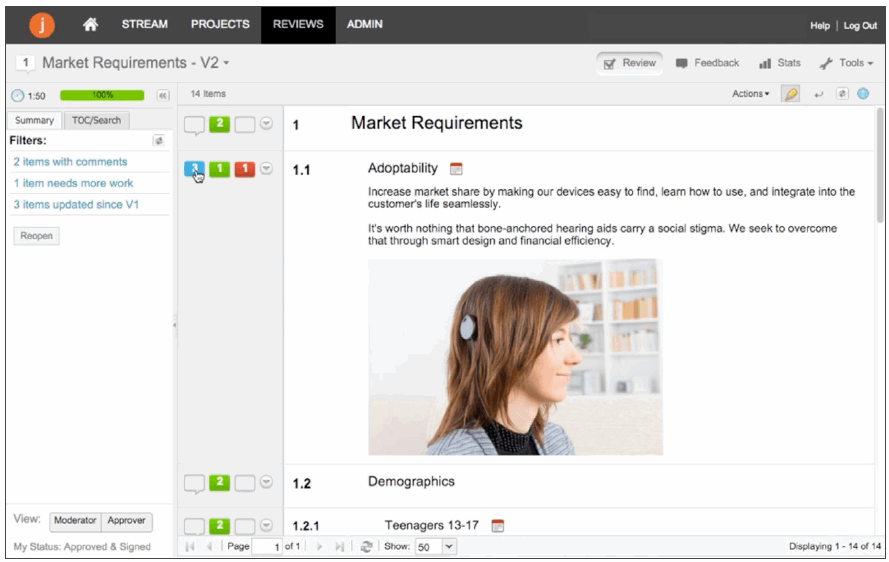The width and height of the screenshot is (889, 562).
Task: Filter by '2 items with comments' link
Action: pos(70,162)
